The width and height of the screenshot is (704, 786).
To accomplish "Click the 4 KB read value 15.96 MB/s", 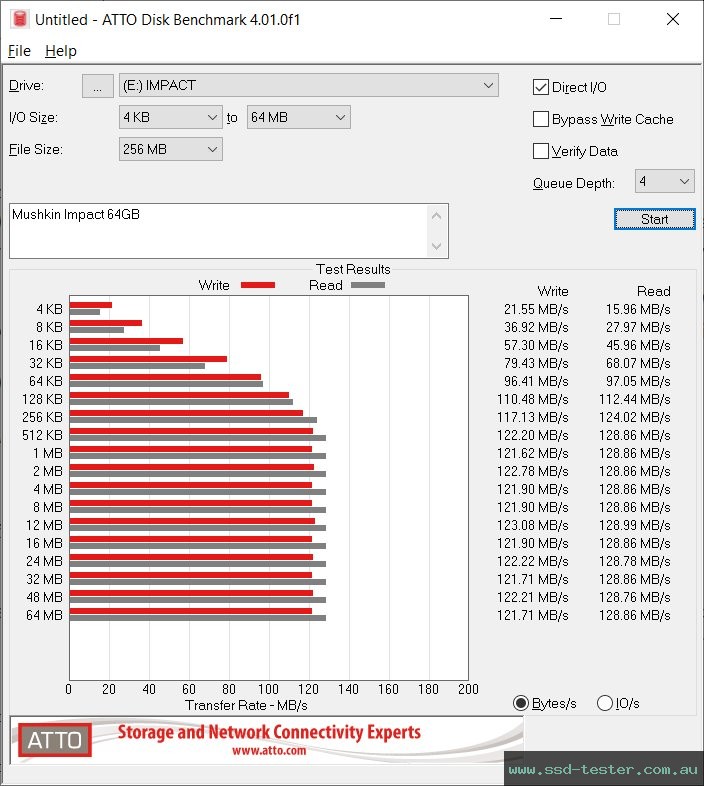I will [638, 309].
